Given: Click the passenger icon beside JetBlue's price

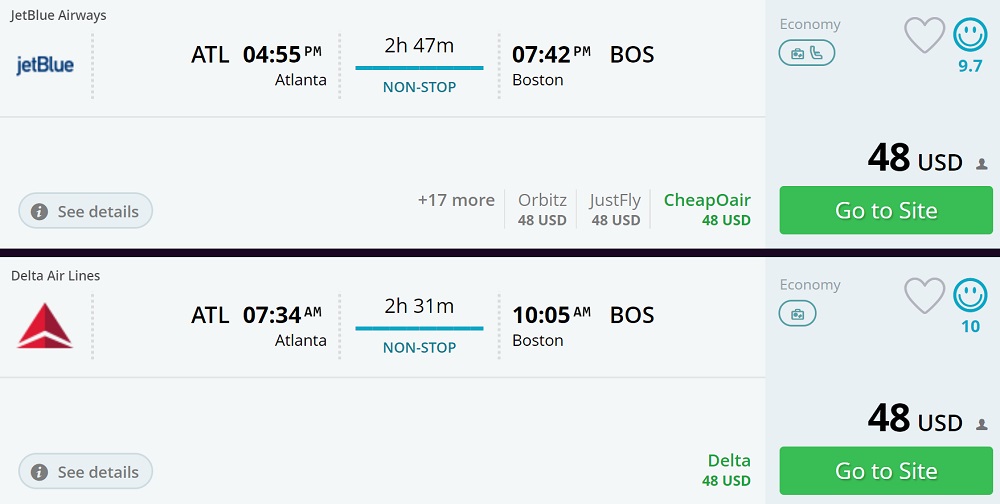Looking at the screenshot, I should [981, 164].
